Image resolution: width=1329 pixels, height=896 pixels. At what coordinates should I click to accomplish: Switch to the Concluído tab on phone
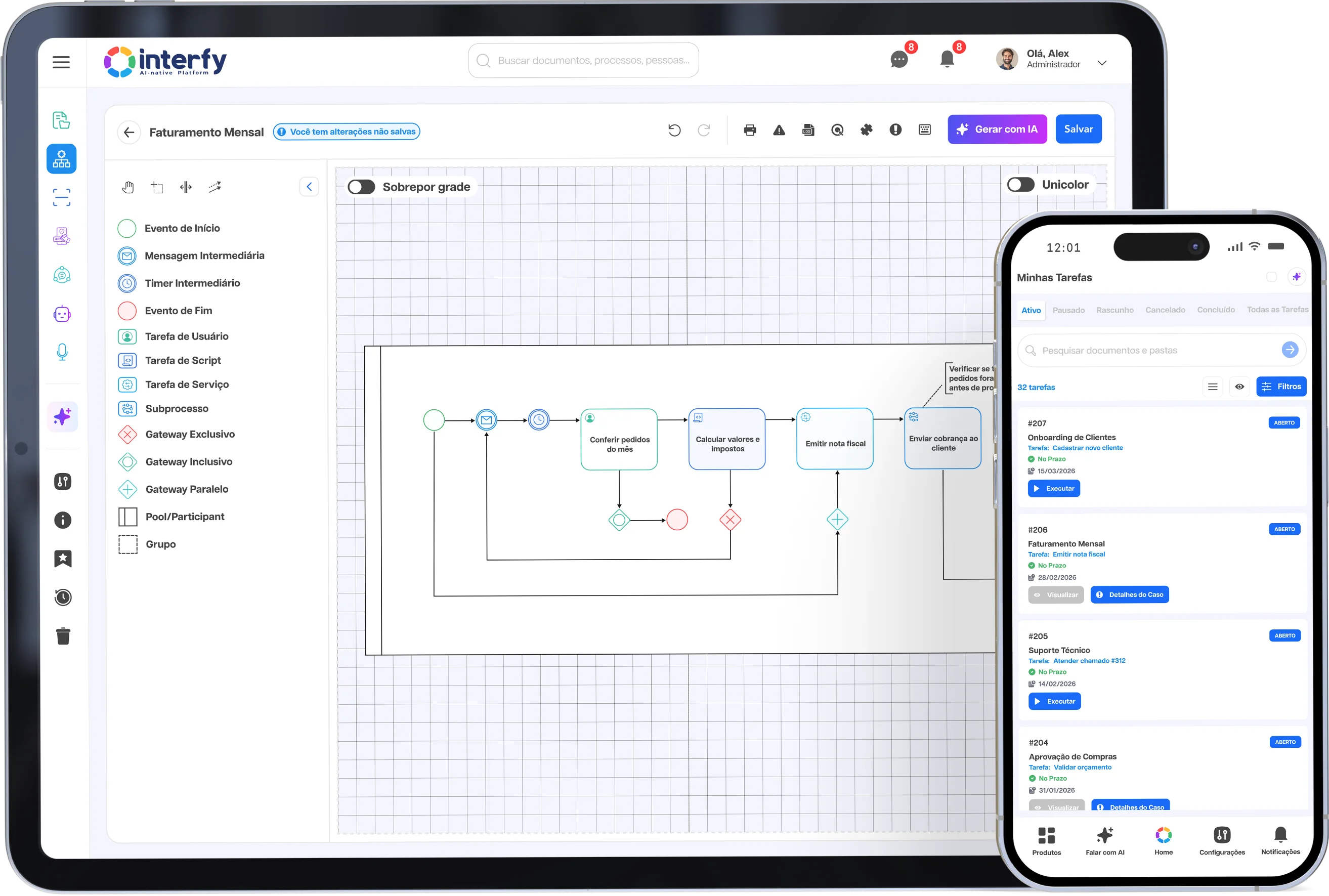(1216, 310)
